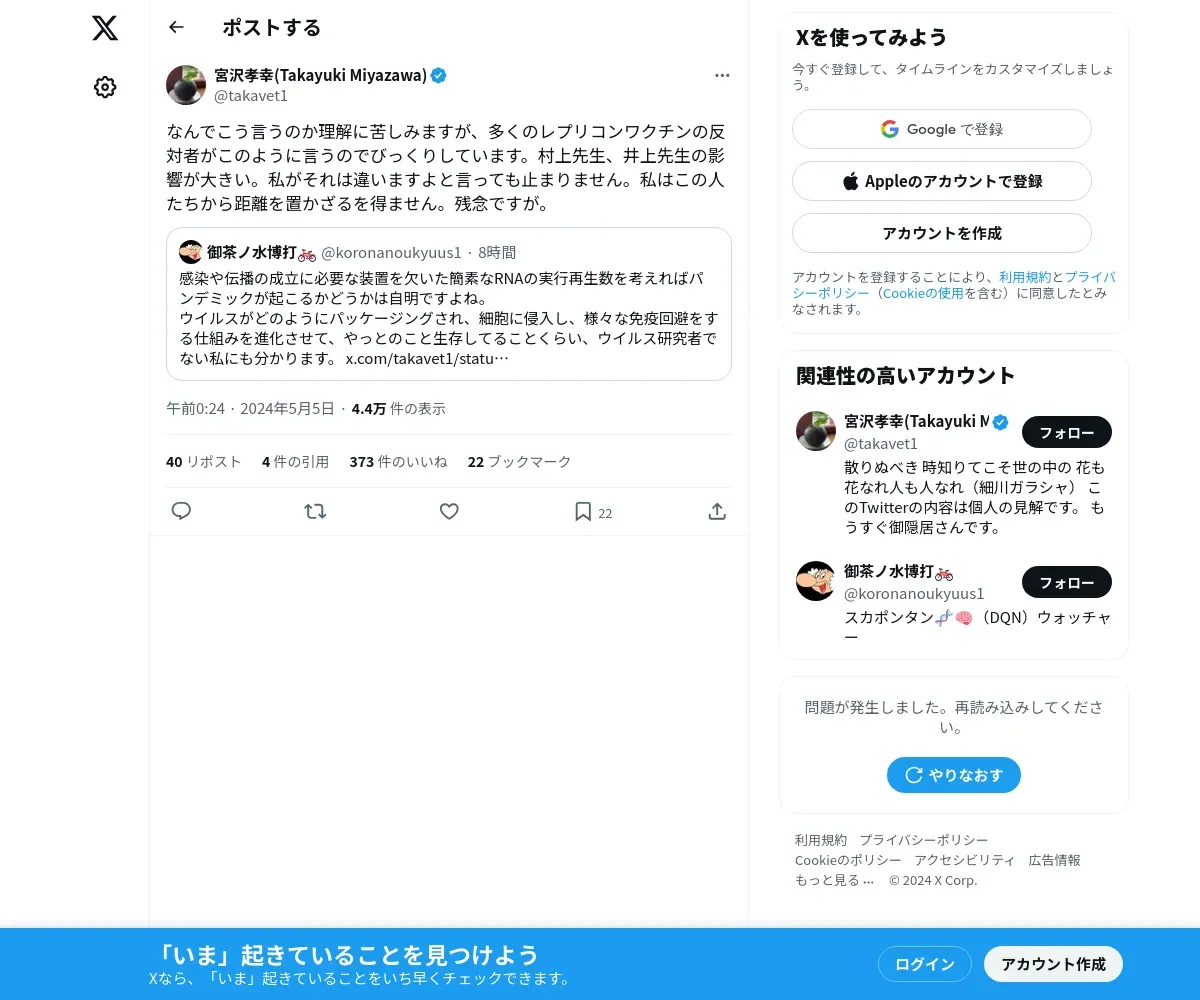
Task: Open the reply bubble icon
Action: [181, 511]
